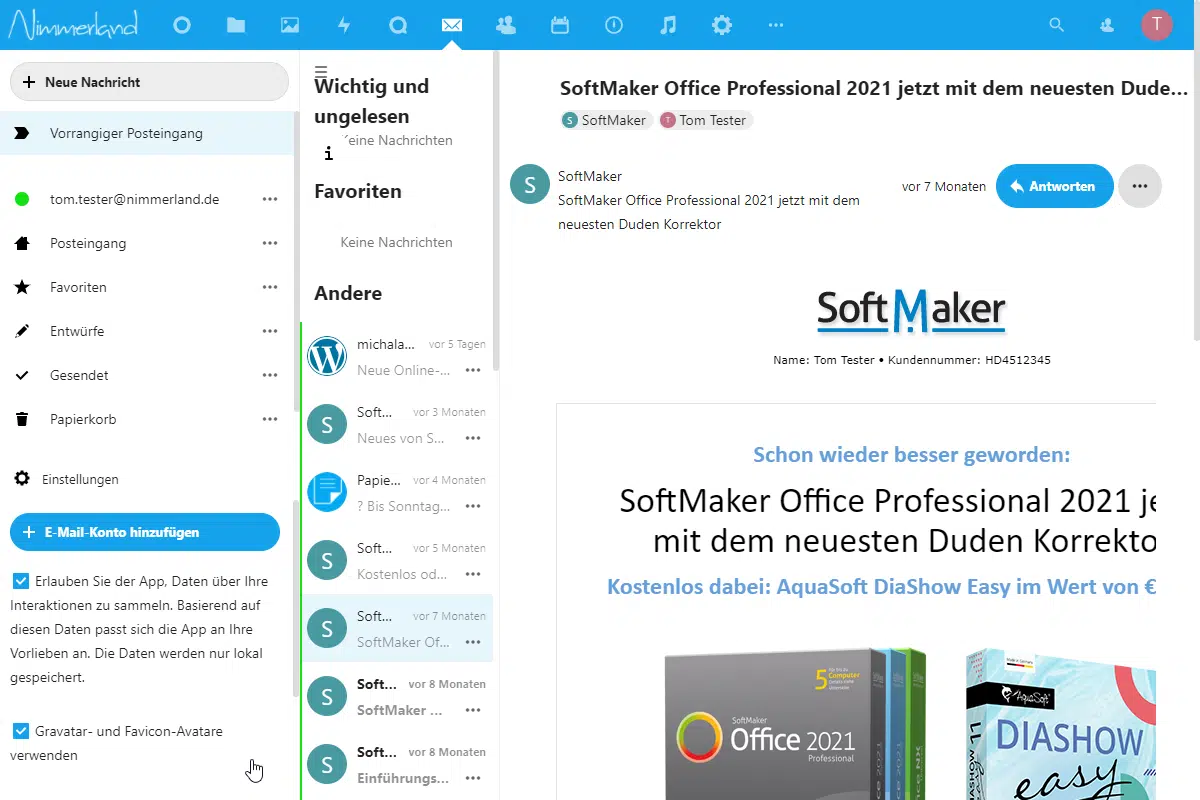Click the SoftMaker sender avatar in message header
The height and width of the screenshot is (800, 1200).
click(x=530, y=184)
